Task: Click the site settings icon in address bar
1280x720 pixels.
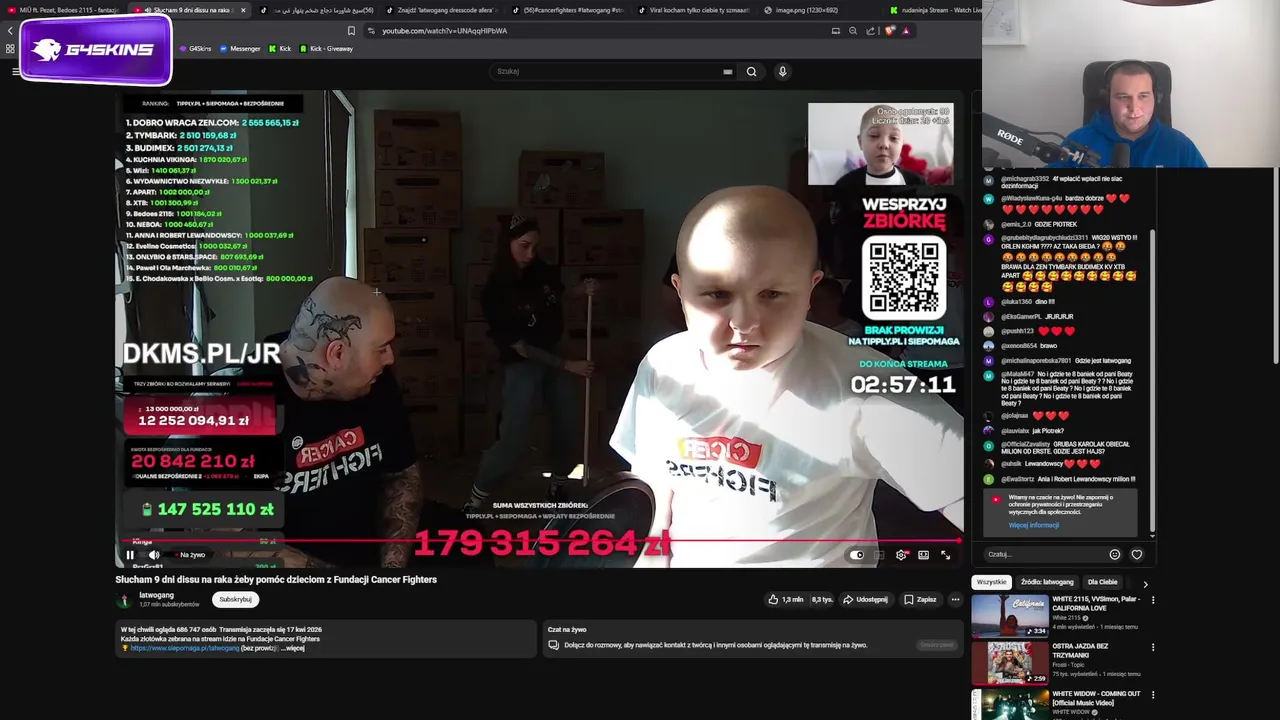Action: click(x=371, y=31)
